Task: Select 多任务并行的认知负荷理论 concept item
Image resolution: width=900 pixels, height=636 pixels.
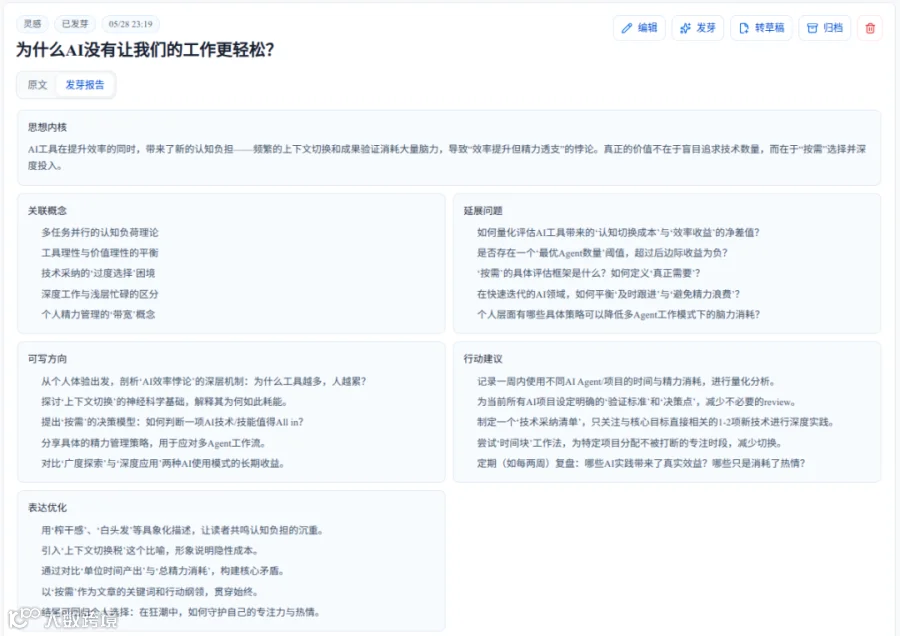Action: coord(100,232)
